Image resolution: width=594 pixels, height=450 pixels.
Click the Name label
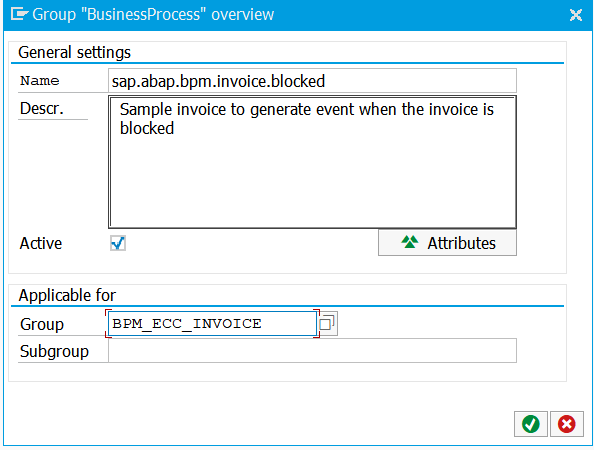point(39,81)
